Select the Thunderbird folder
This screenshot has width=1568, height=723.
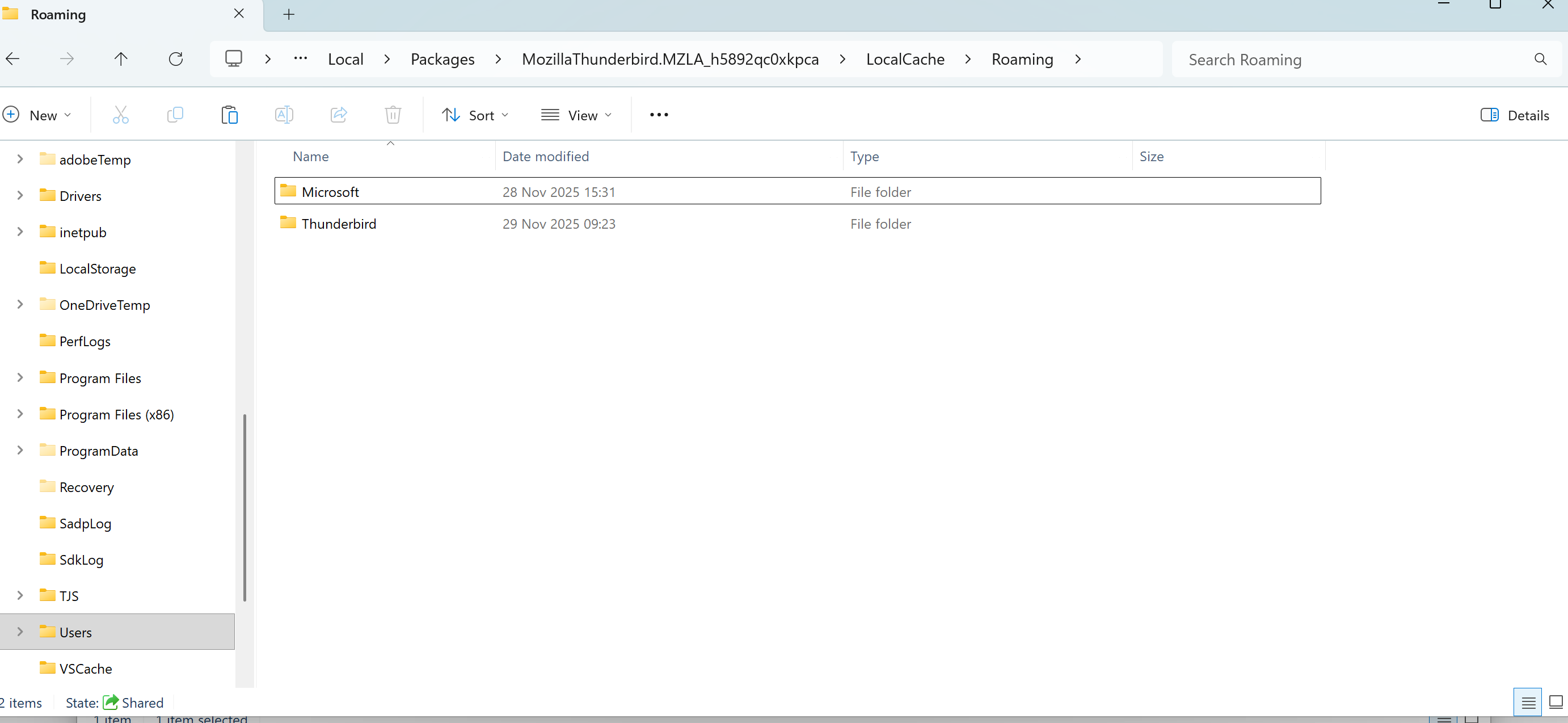tap(339, 224)
